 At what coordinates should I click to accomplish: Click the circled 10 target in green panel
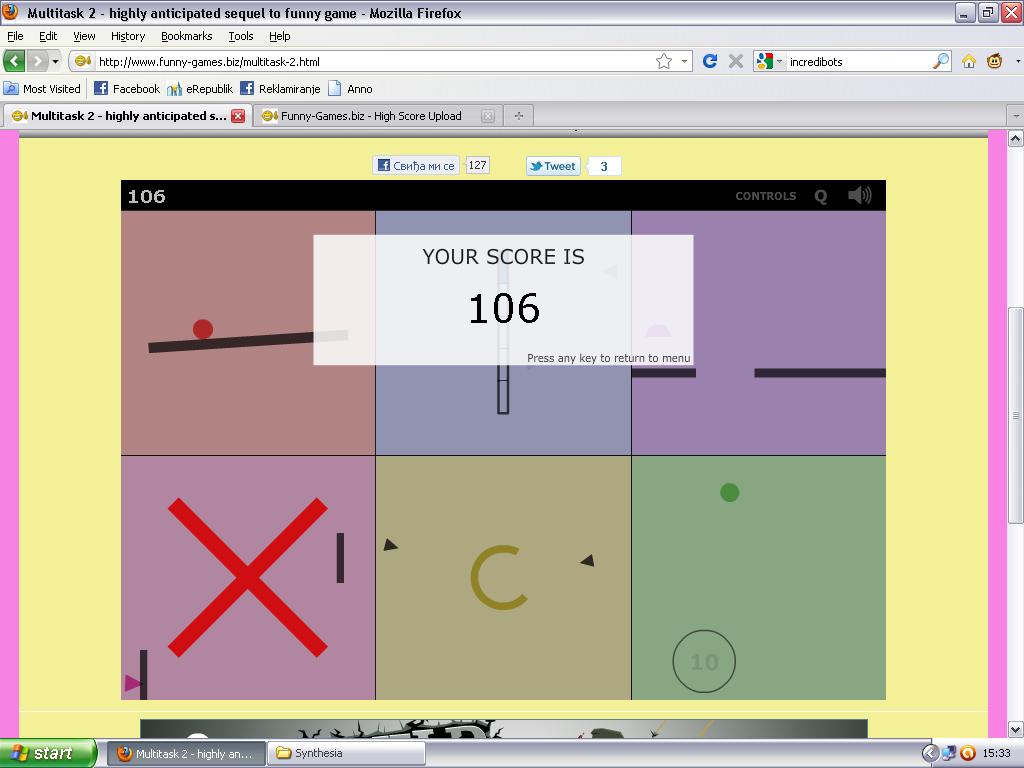pos(704,662)
